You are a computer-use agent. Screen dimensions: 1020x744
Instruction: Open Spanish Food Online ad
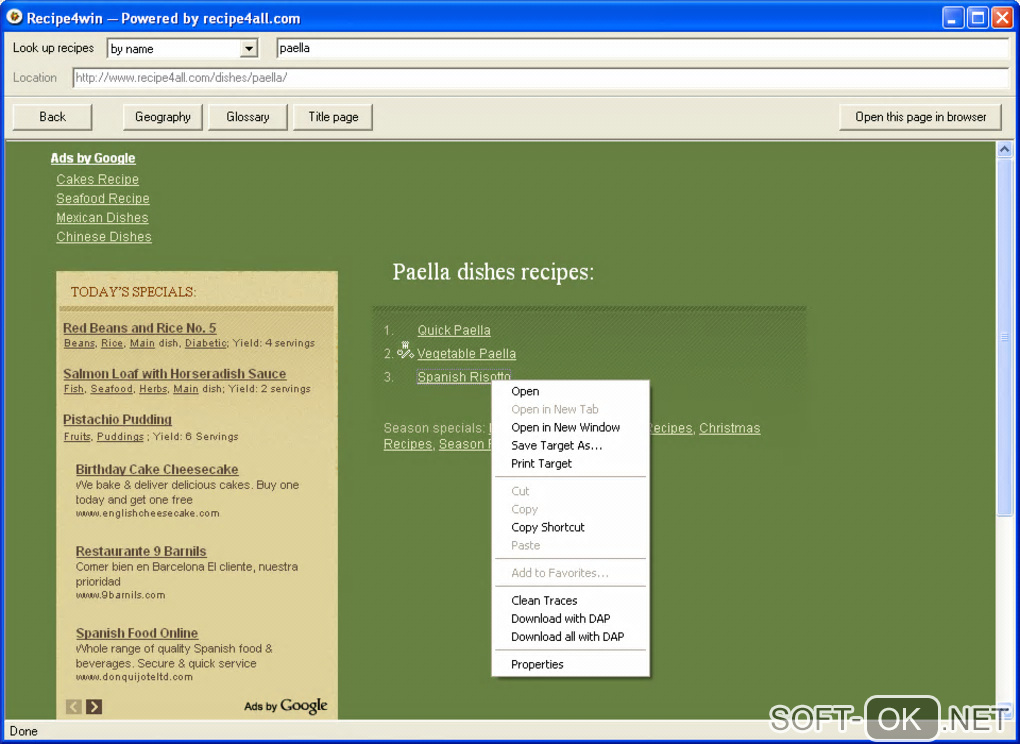click(x=137, y=633)
